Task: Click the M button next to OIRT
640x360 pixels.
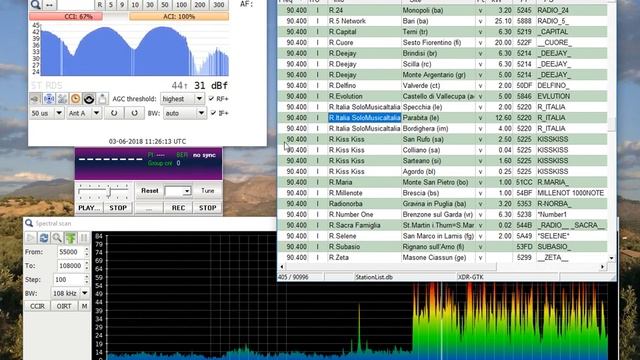Action: 84,306
